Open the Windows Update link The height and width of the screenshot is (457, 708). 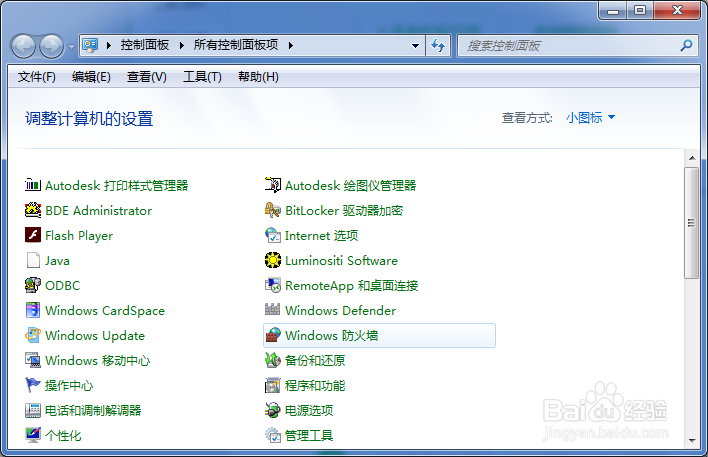coord(95,336)
